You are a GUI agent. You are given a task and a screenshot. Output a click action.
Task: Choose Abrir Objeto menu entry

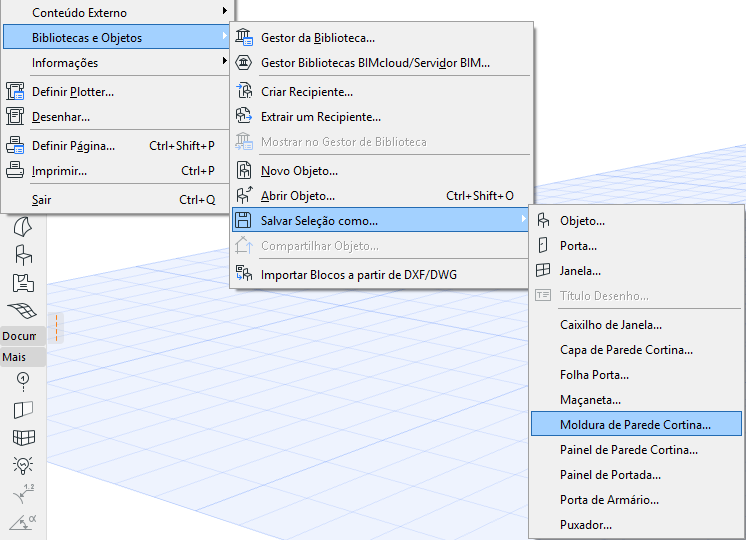[381, 196]
